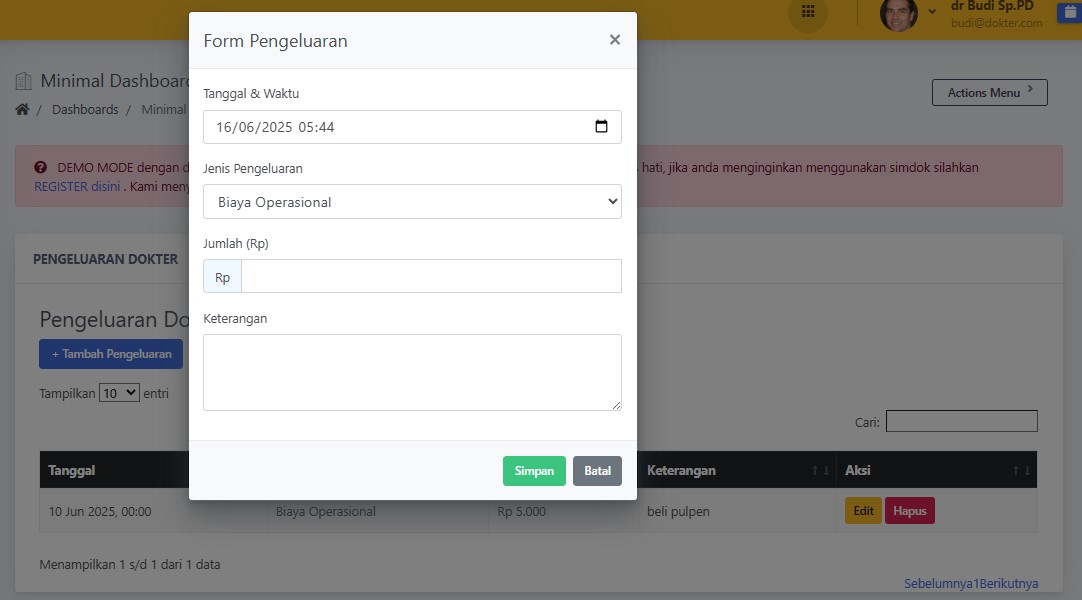Expand the Jenis Pengeluaran dropdown
Image resolution: width=1082 pixels, height=600 pixels.
coord(412,202)
